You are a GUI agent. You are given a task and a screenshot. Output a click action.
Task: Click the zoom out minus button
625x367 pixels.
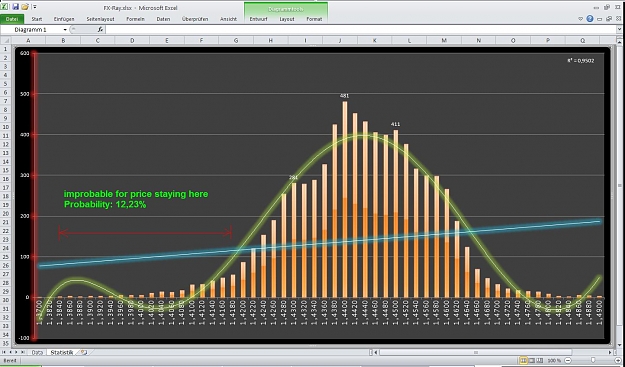pos(568,361)
